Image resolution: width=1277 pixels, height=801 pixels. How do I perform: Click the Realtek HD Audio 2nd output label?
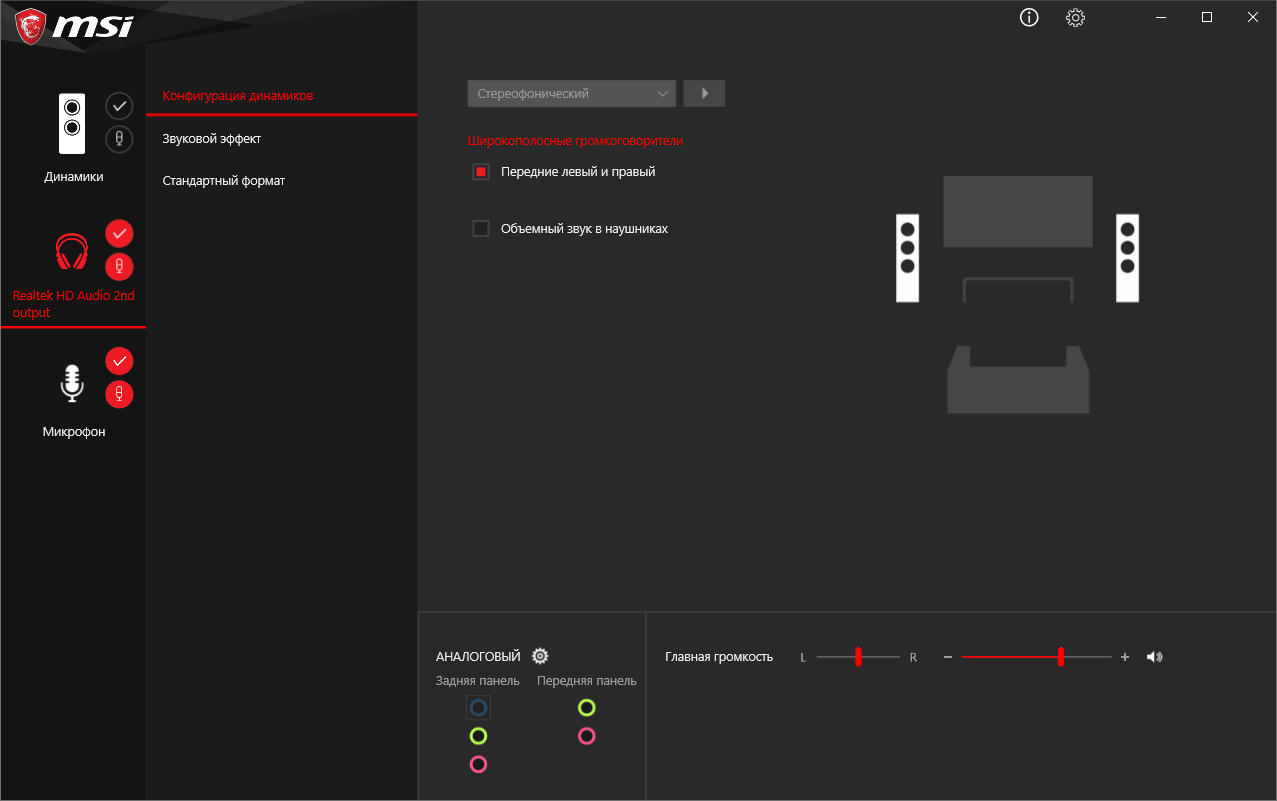point(73,304)
